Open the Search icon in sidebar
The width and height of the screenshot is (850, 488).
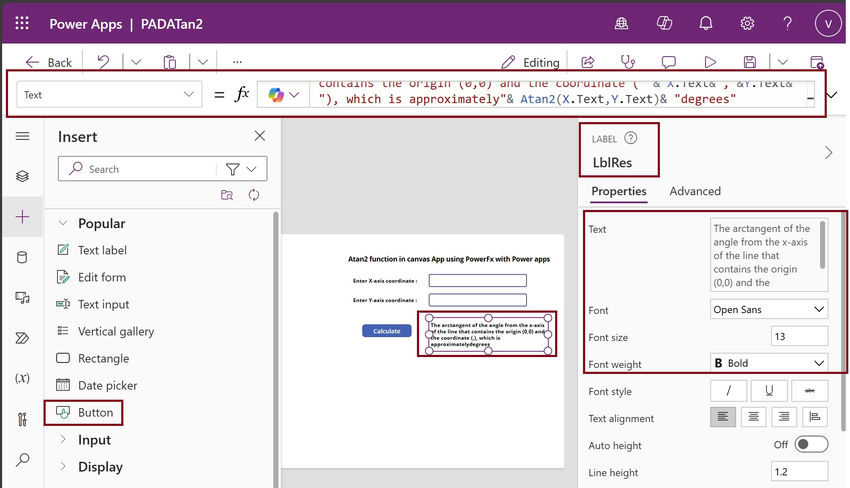click(22, 460)
